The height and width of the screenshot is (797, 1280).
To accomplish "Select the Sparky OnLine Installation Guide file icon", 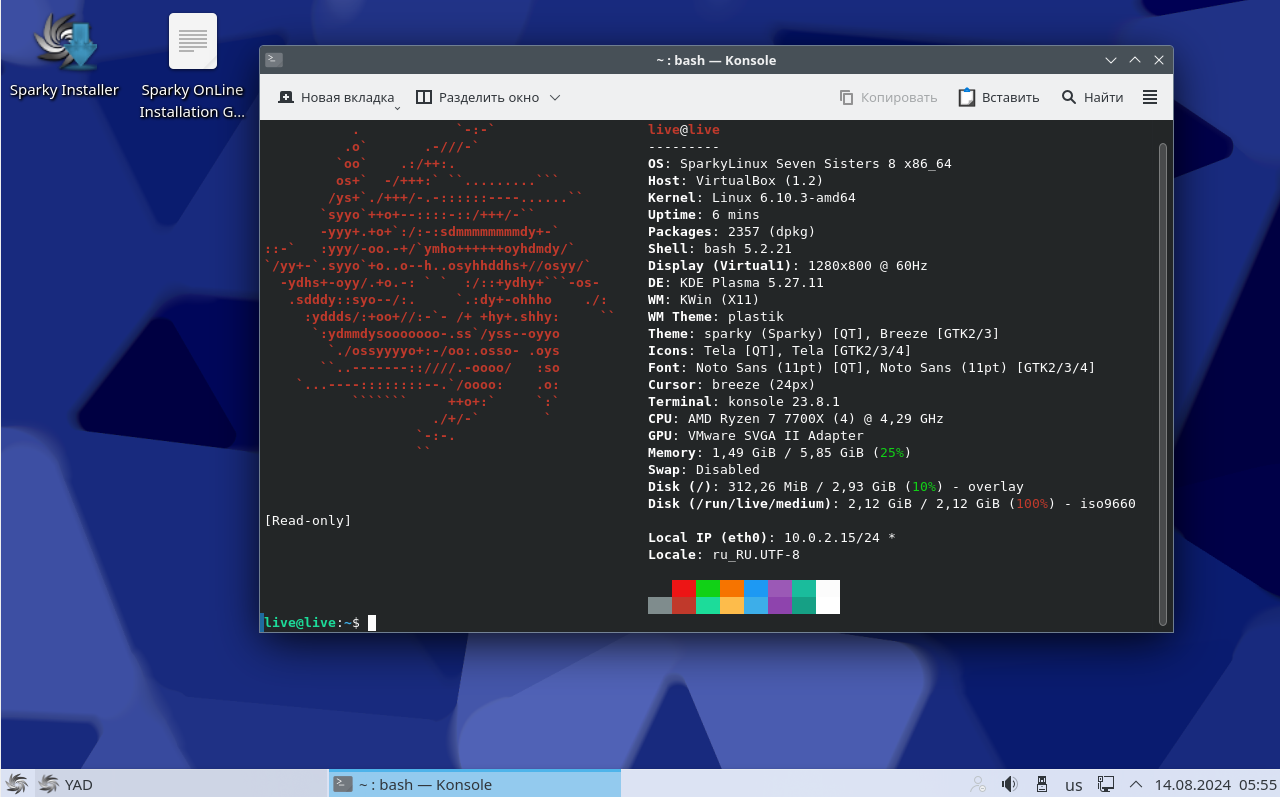I will pyautogui.click(x=192, y=67).
